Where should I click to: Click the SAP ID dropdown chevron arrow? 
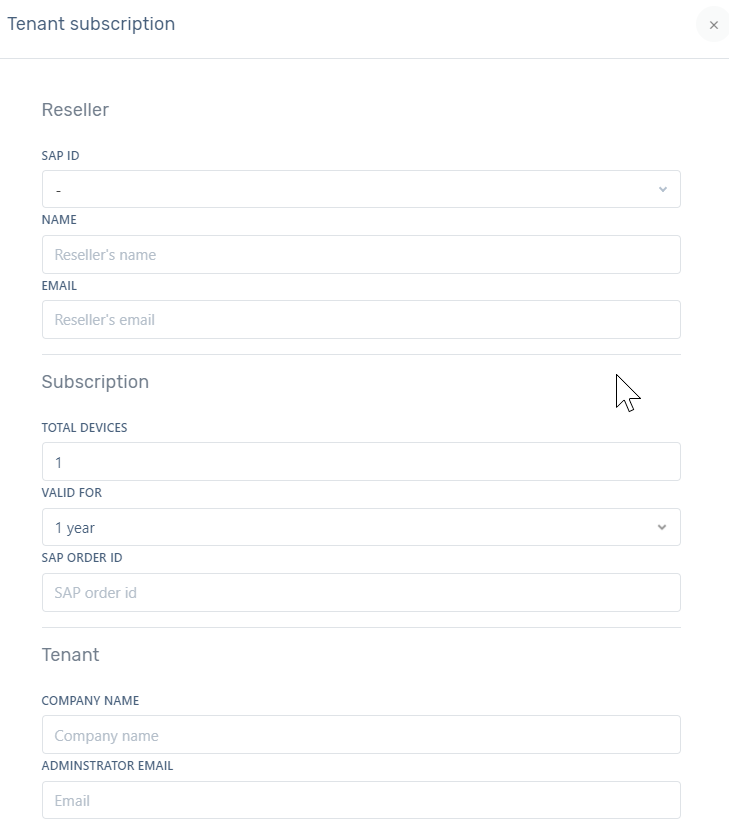coord(662,189)
